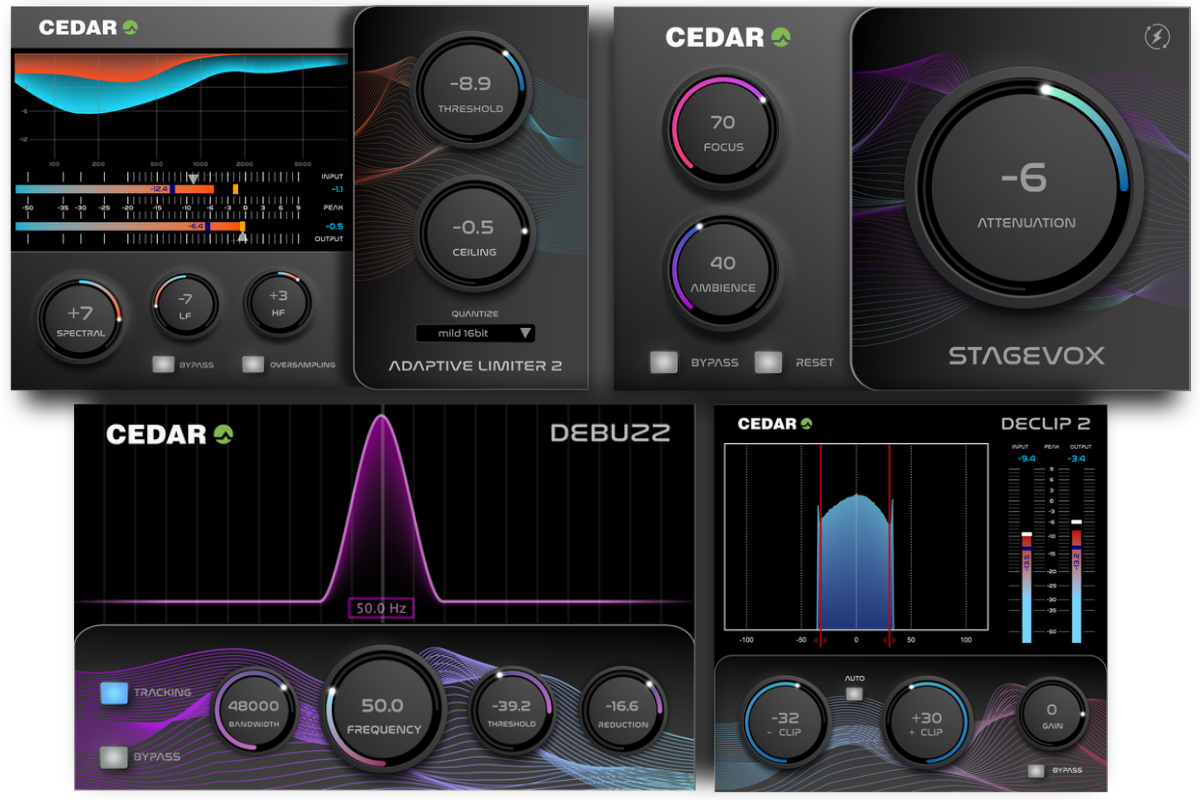Click the output ceiling triangle marker on limiter meter
This screenshot has height=800, width=1200.
click(x=242, y=238)
